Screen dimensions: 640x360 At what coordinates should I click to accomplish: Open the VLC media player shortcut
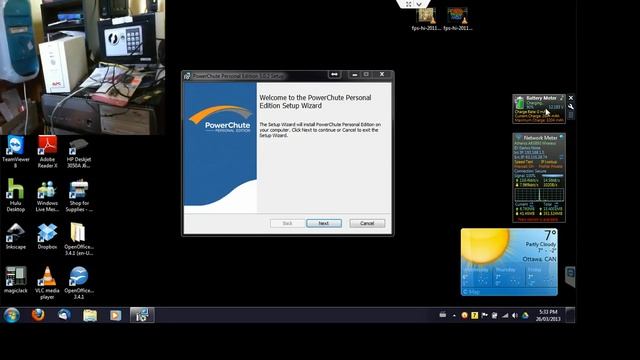[x=47, y=283]
